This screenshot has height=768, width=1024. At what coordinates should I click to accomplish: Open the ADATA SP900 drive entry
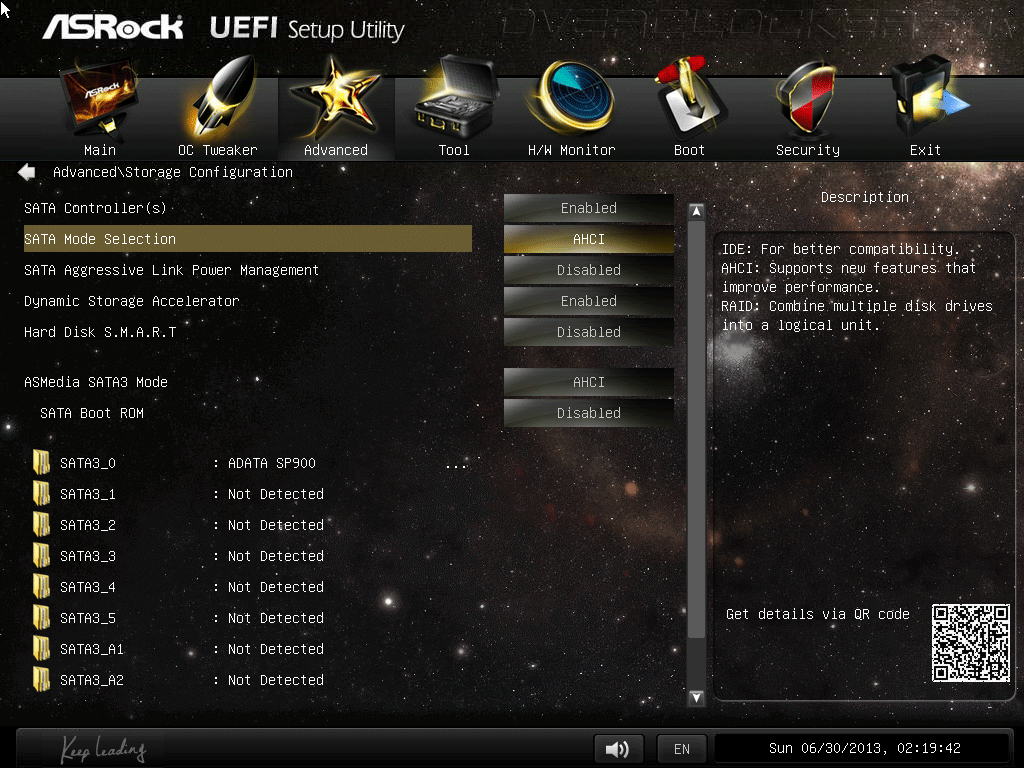[x=272, y=462]
